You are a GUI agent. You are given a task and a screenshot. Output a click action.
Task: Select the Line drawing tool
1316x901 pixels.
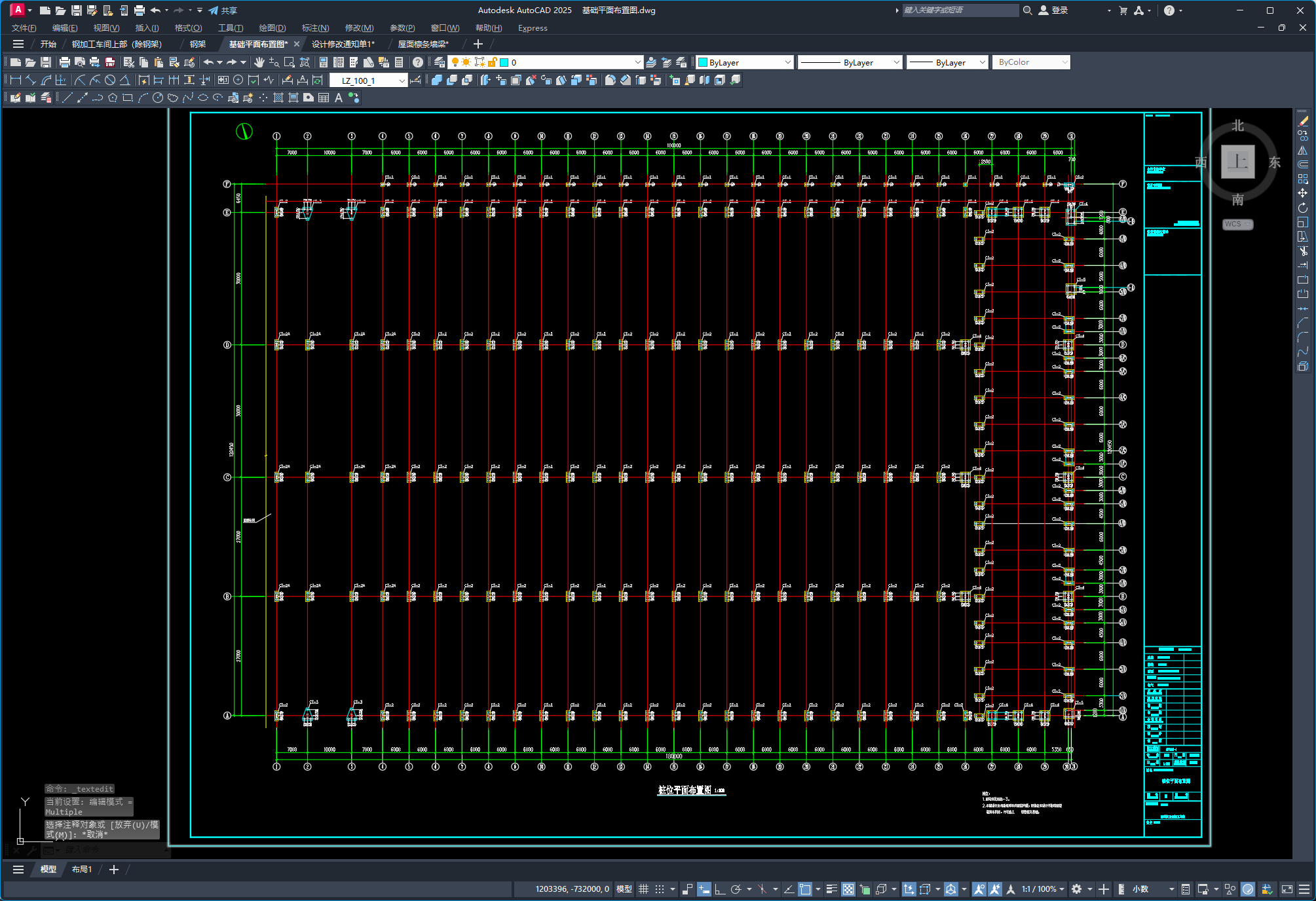(67, 98)
